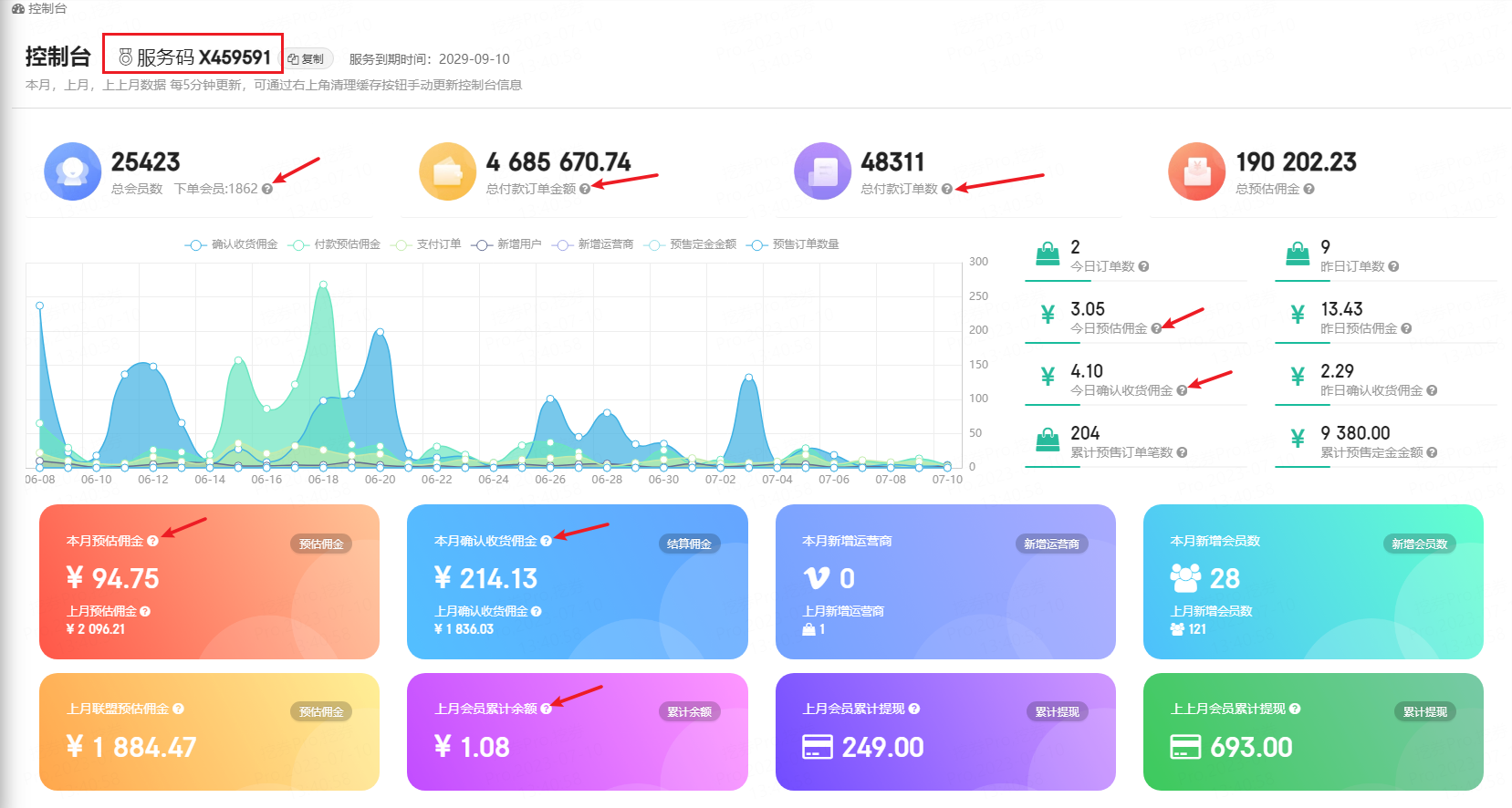Click total value 4 685 670.74

558,161
